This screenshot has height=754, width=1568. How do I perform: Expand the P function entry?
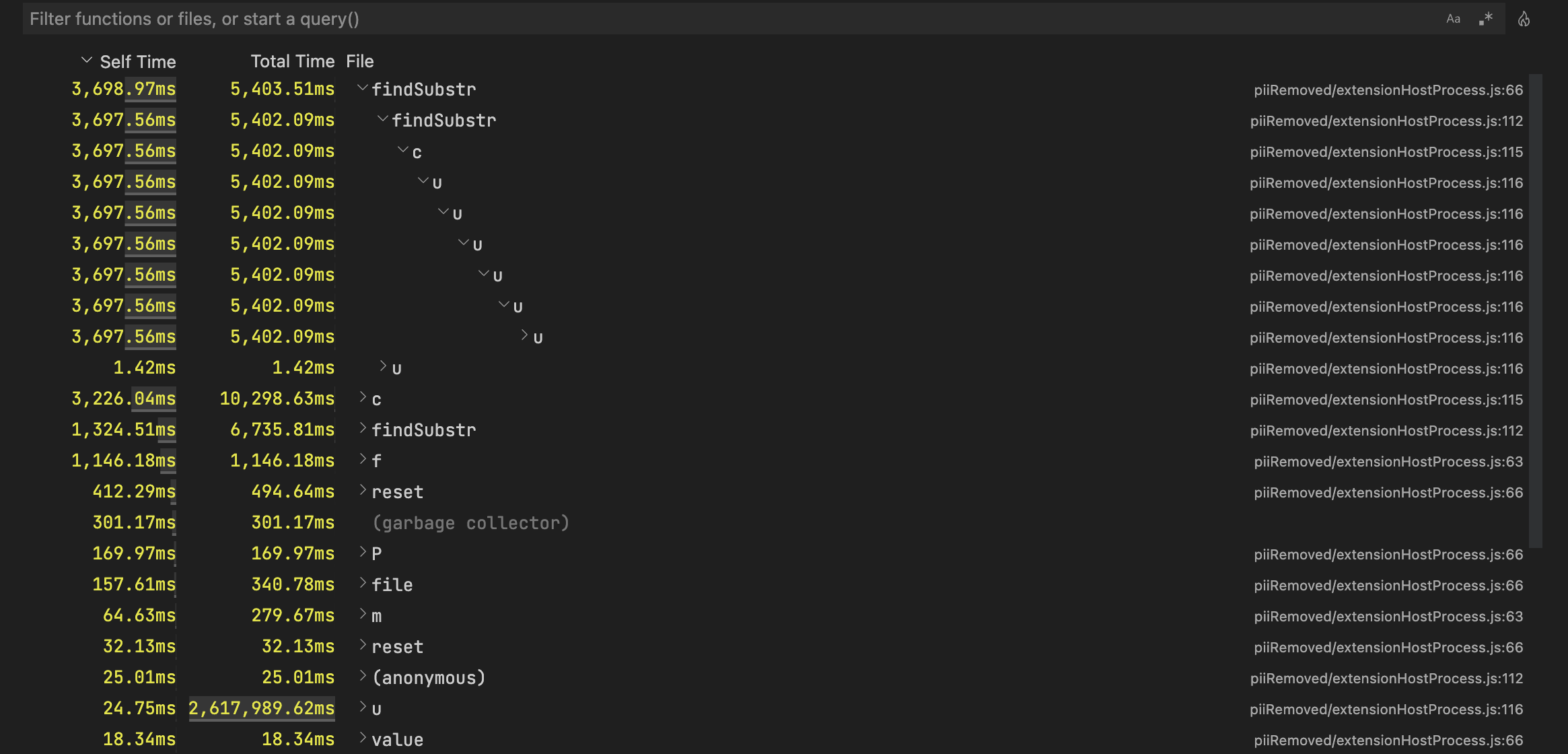(363, 553)
